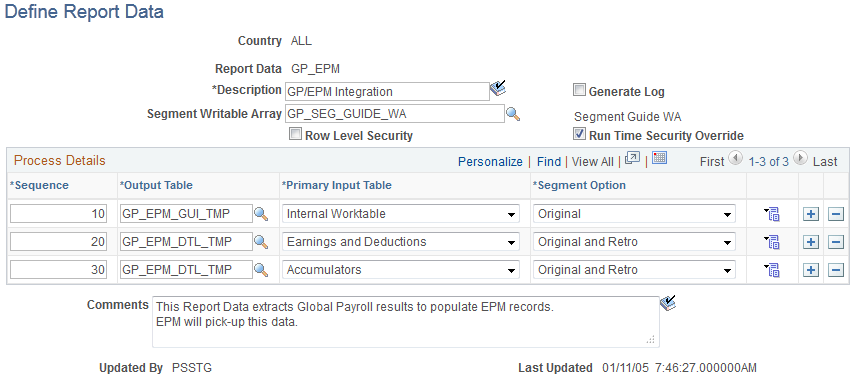Open lookup for Segment Writable Array
This screenshot has width=854, height=377.
click(514, 114)
